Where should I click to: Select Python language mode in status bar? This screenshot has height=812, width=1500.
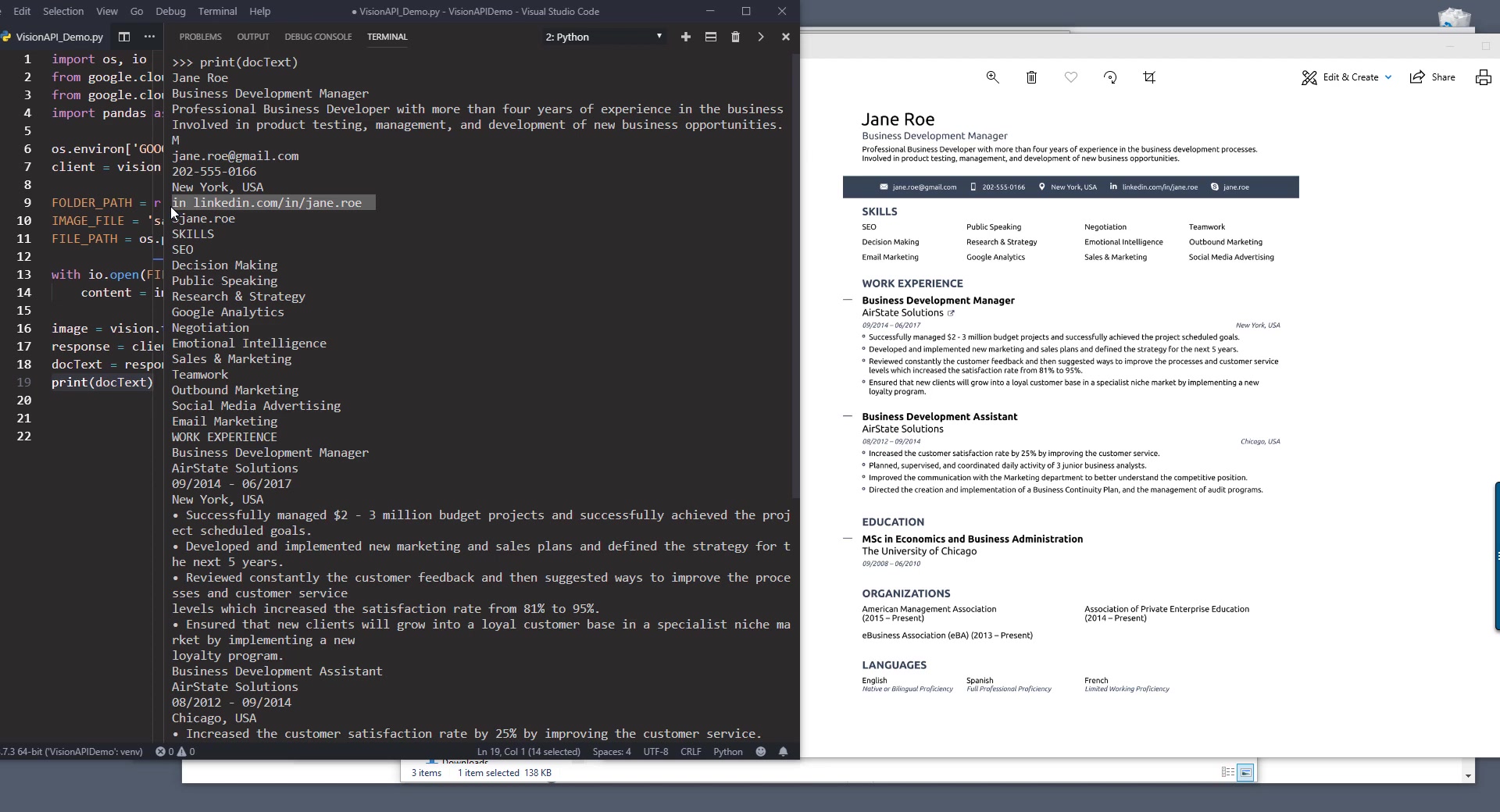pyautogui.click(x=727, y=751)
